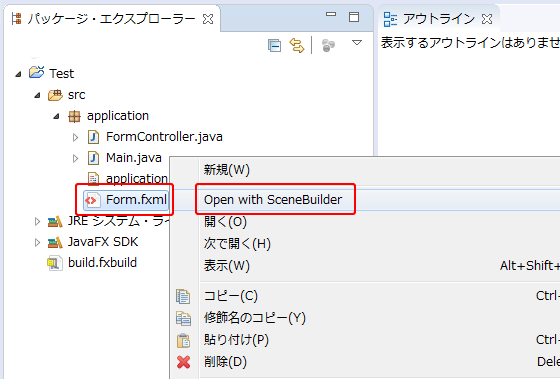The image size is (560, 379).
Task: Expand the JavaFX SDK library node
Action: coord(37,243)
